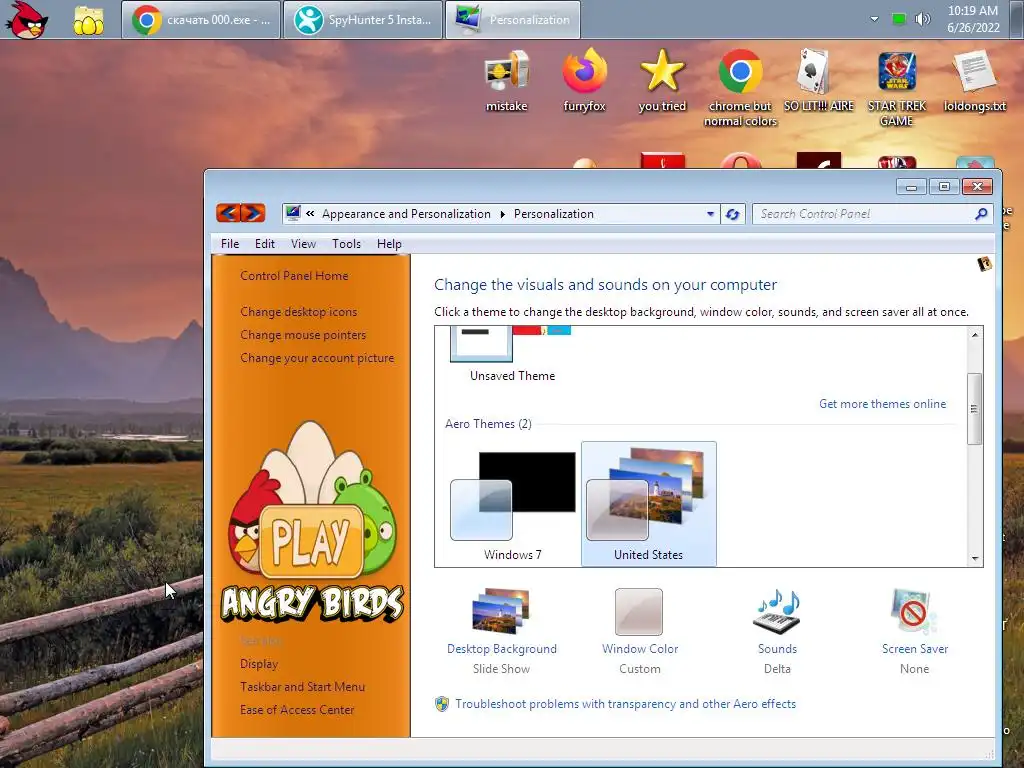Select the United States Aero theme
This screenshot has width=1024, height=768.
click(648, 504)
